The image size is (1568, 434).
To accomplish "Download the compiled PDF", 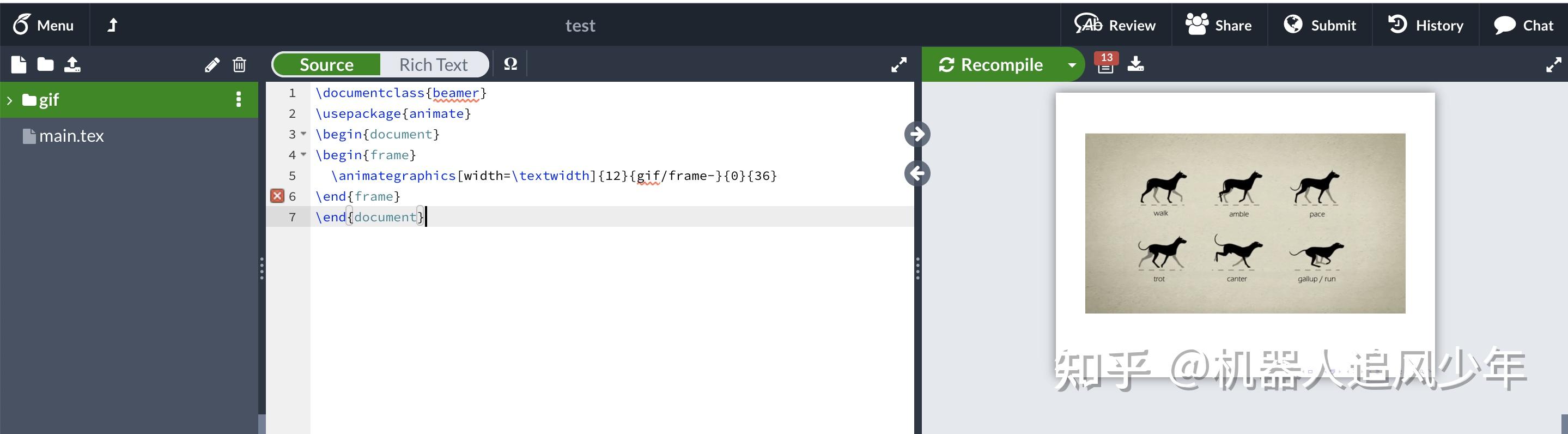I will (x=1136, y=64).
